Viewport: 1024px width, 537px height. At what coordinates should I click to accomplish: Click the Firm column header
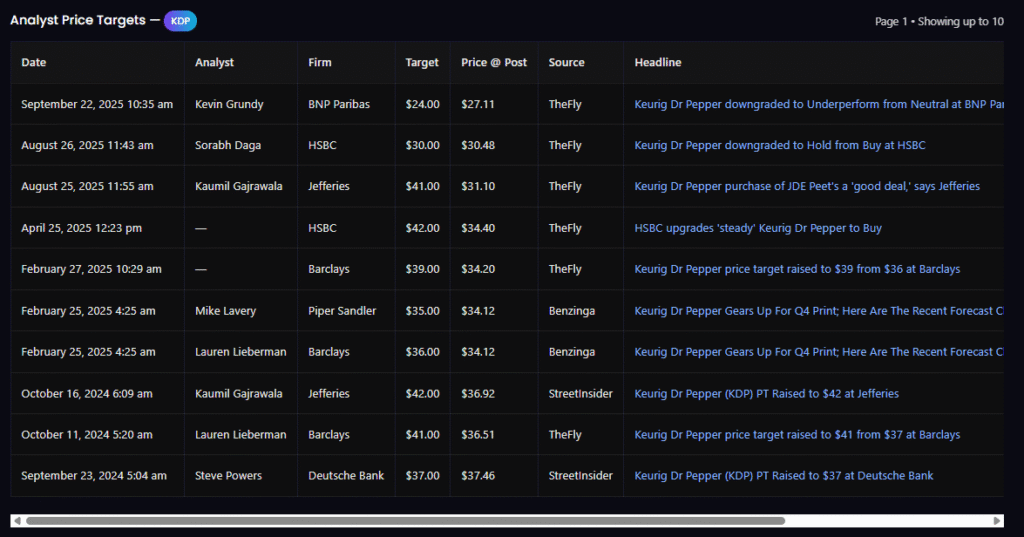coord(320,62)
